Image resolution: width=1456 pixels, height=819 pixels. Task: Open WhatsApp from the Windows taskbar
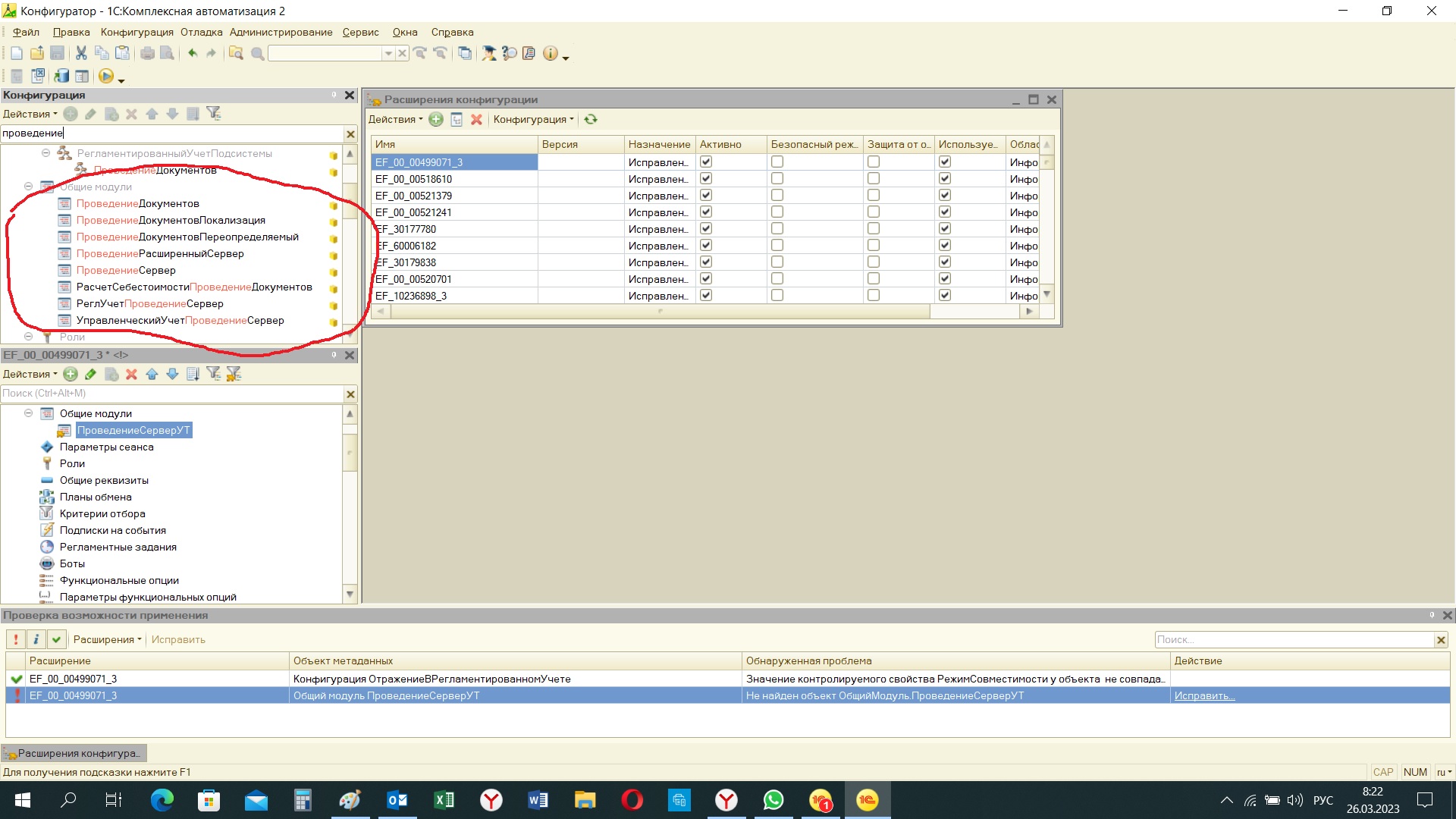[773, 800]
